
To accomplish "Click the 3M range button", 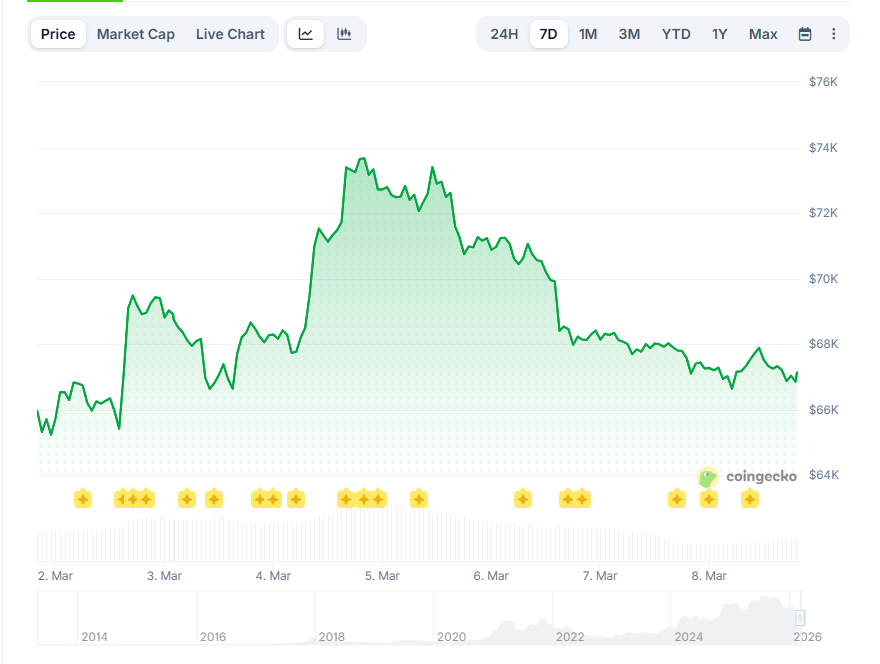I will tap(629, 33).
